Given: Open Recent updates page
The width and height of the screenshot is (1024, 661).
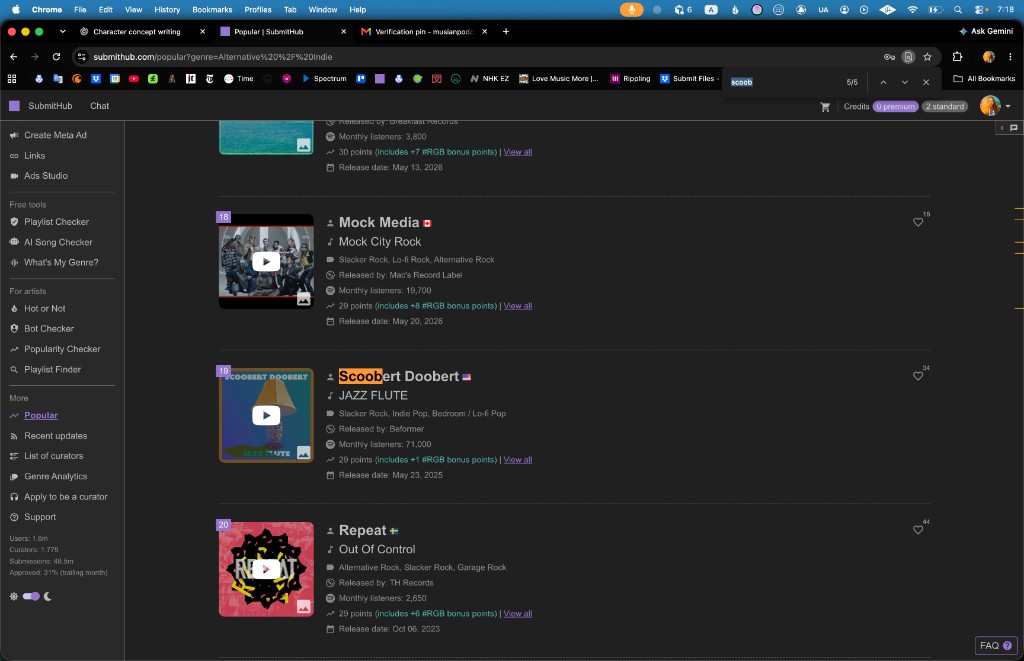Looking at the screenshot, I should (56, 436).
